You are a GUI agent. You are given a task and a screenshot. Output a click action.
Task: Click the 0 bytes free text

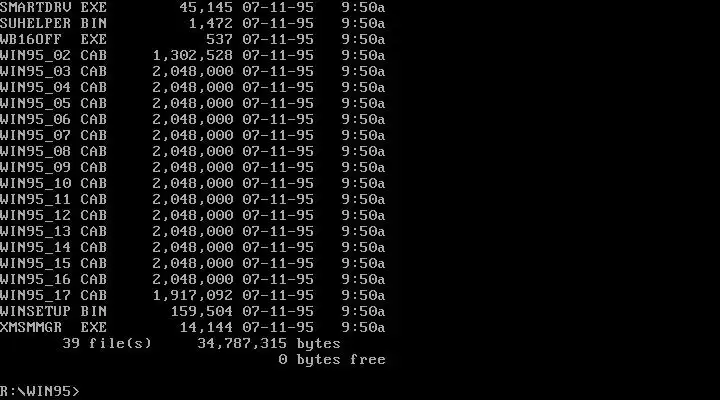(332, 360)
